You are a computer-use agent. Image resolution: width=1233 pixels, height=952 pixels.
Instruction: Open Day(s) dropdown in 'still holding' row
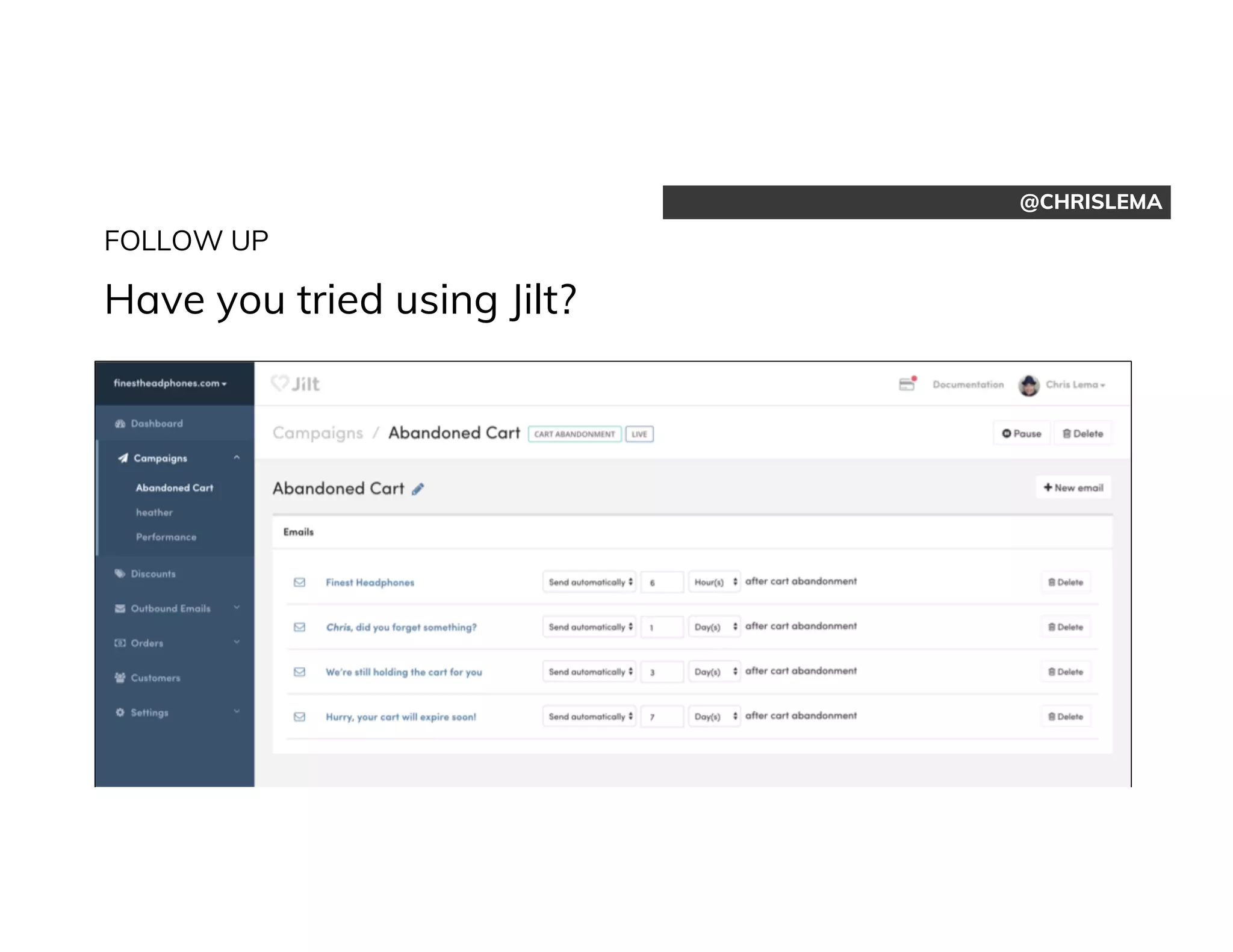(714, 671)
